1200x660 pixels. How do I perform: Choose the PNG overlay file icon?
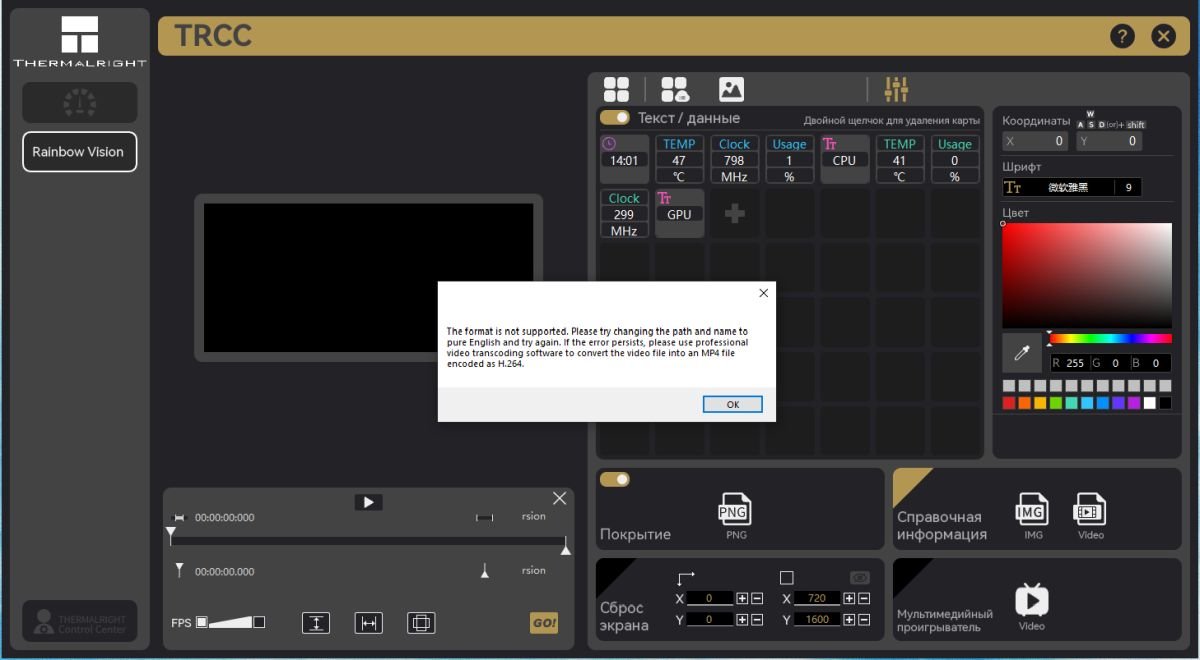(735, 510)
